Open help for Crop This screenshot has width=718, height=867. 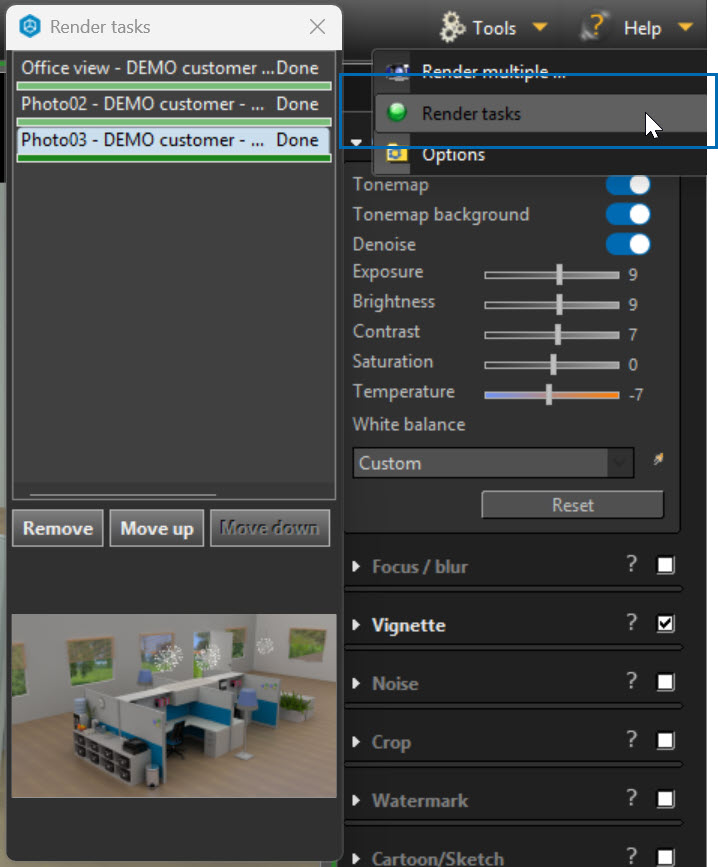[632, 739]
